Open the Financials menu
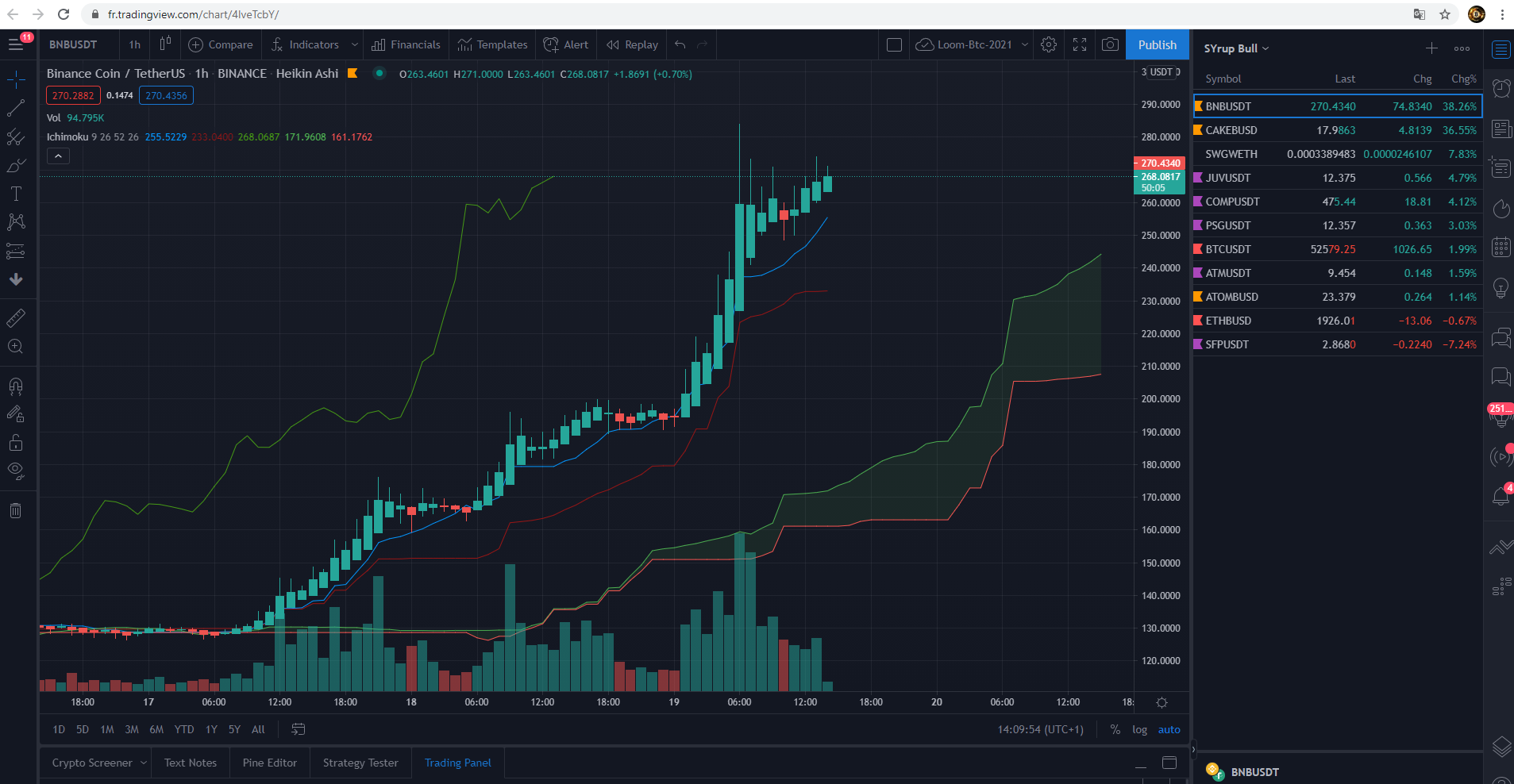1514x784 pixels. (406, 44)
